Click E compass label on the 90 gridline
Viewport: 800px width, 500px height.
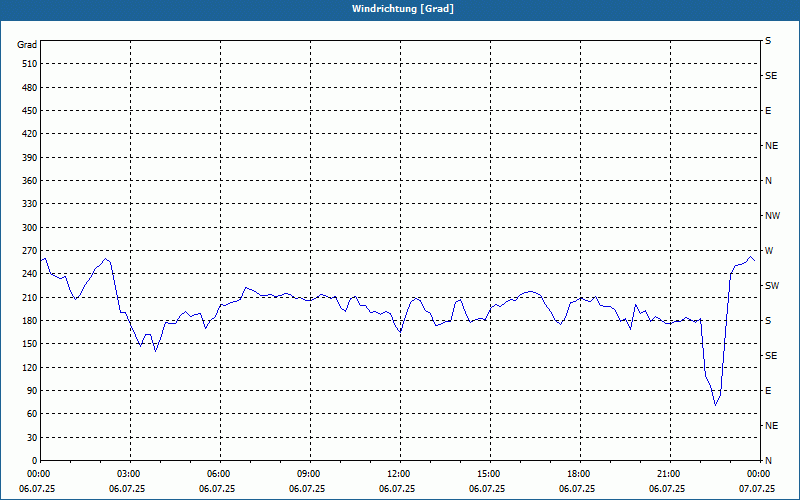768,391
